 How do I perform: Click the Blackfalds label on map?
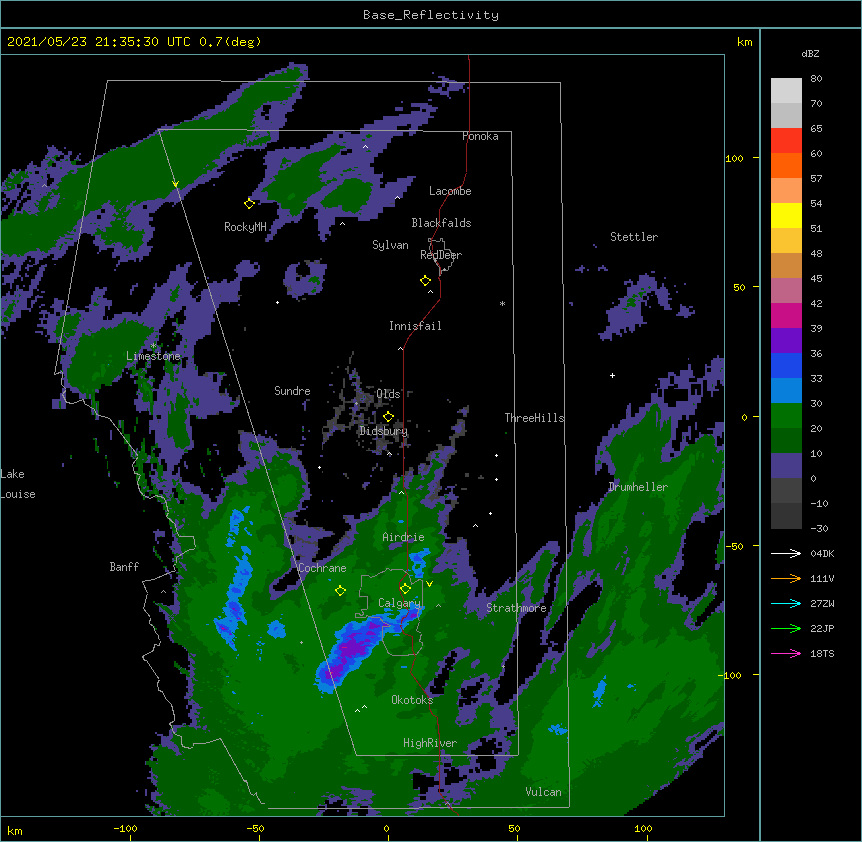tap(441, 223)
